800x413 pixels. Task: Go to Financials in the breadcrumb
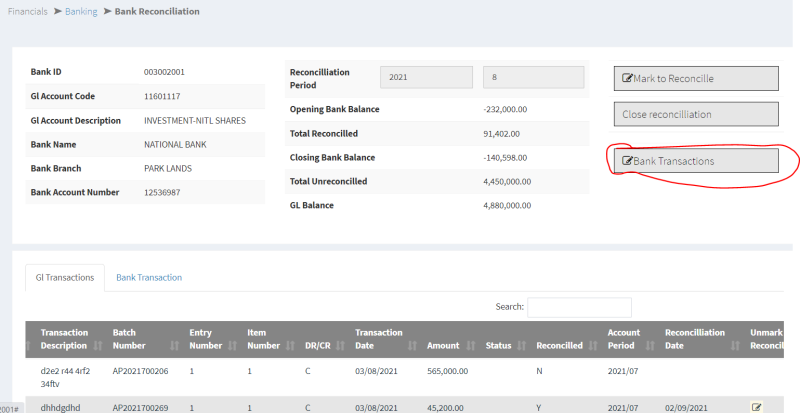coord(28,11)
